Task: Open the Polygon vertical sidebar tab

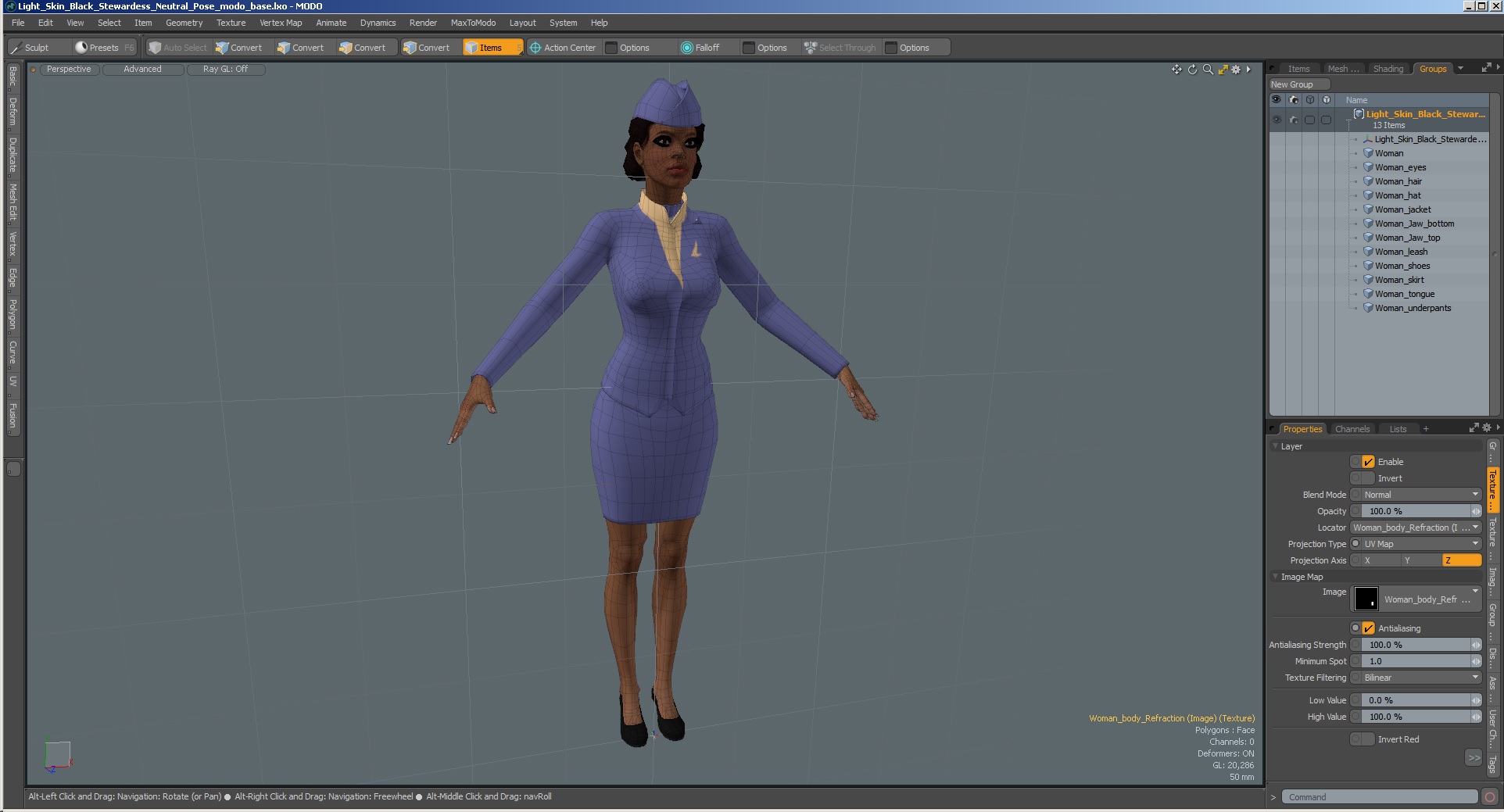Action: coord(13,315)
